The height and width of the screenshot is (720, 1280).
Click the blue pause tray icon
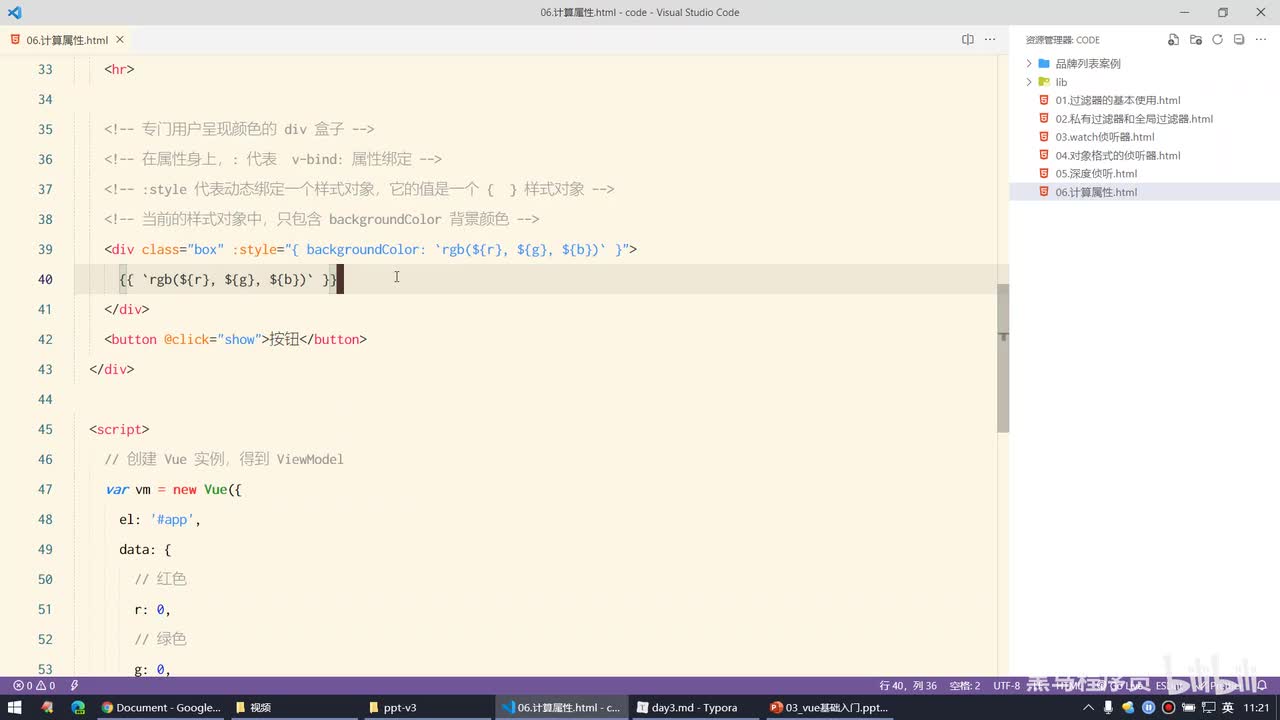pyautogui.click(x=1148, y=707)
